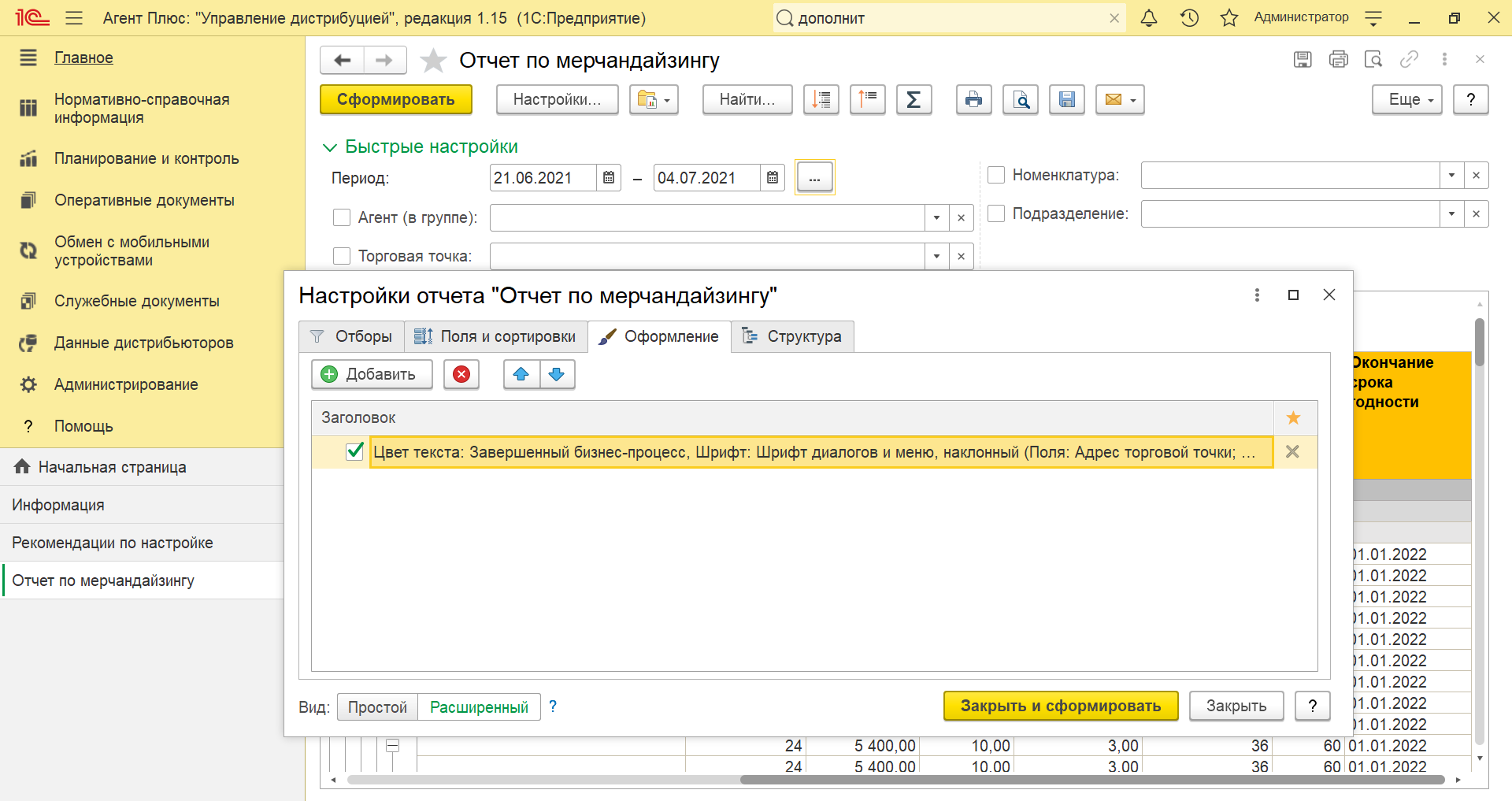Move formatting item down with blue arrow

(x=557, y=374)
